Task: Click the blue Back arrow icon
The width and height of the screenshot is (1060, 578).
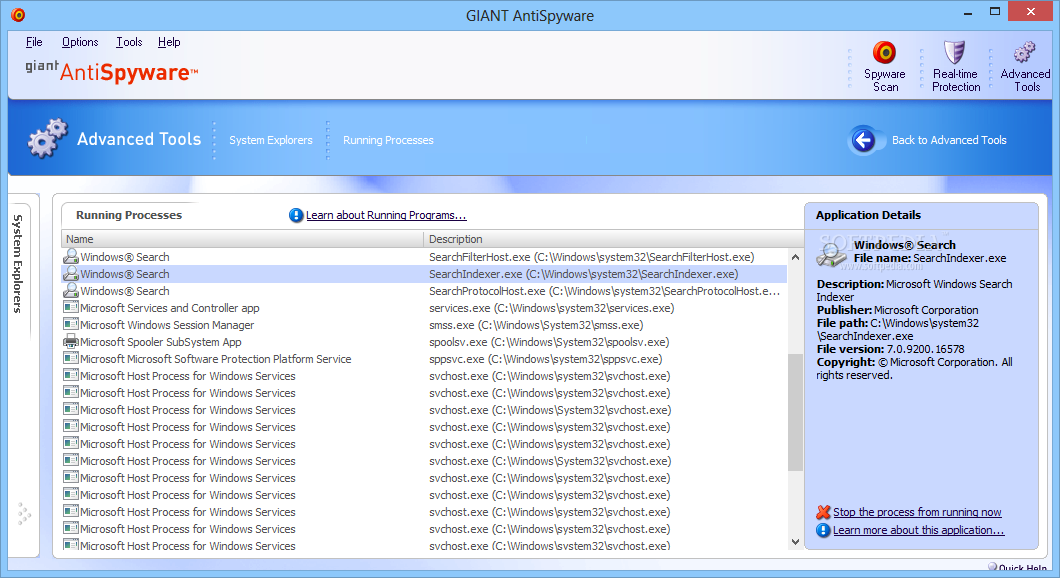Action: [864, 140]
